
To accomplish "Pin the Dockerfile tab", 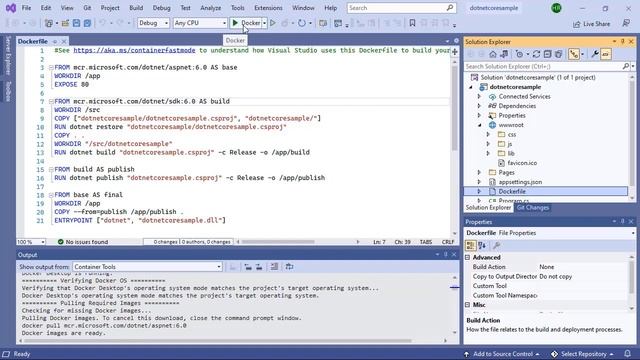I will click(x=55, y=41).
